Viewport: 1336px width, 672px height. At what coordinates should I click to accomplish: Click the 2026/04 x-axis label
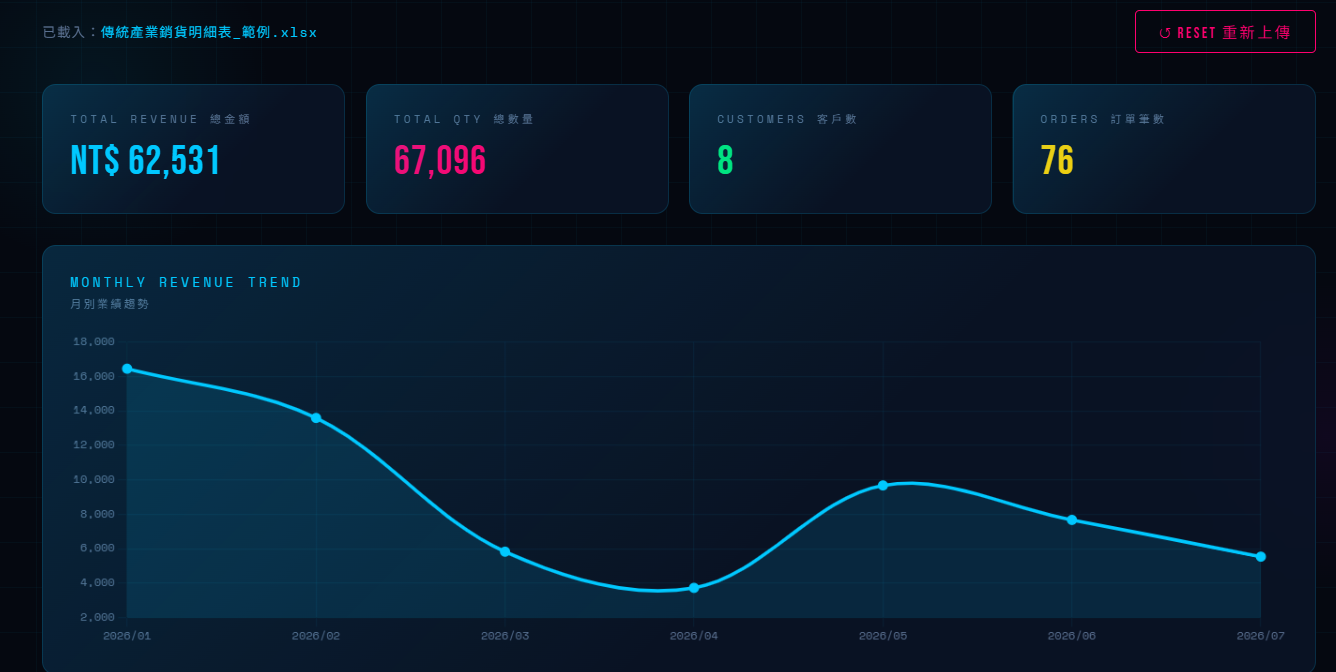694,636
